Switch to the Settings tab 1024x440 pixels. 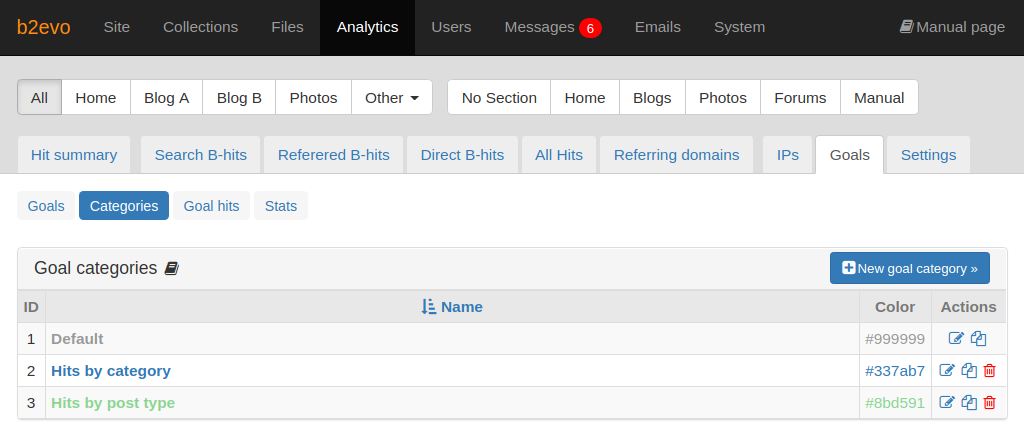click(928, 155)
